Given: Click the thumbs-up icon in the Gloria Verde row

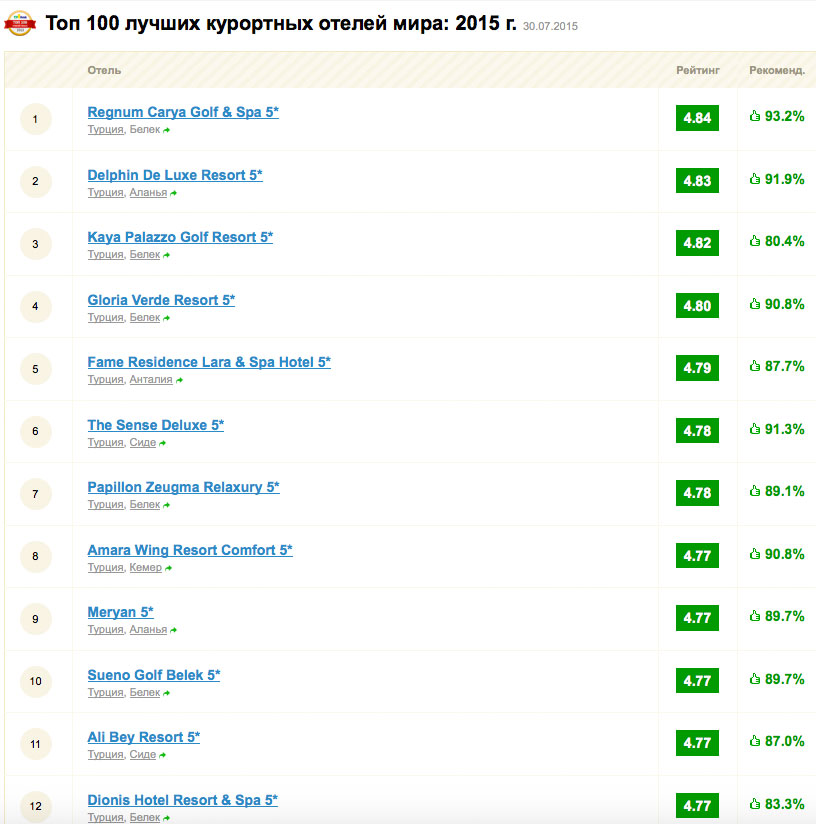Looking at the screenshot, I should pyautogui.click(x=755, y=304).
